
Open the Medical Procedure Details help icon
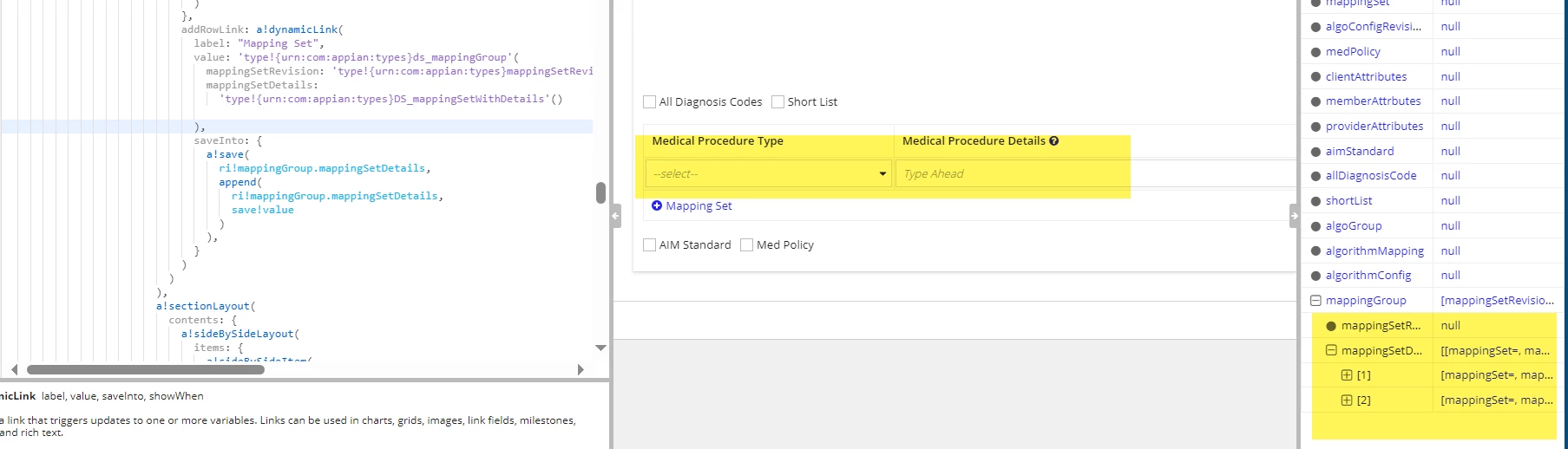[1053, 141]
